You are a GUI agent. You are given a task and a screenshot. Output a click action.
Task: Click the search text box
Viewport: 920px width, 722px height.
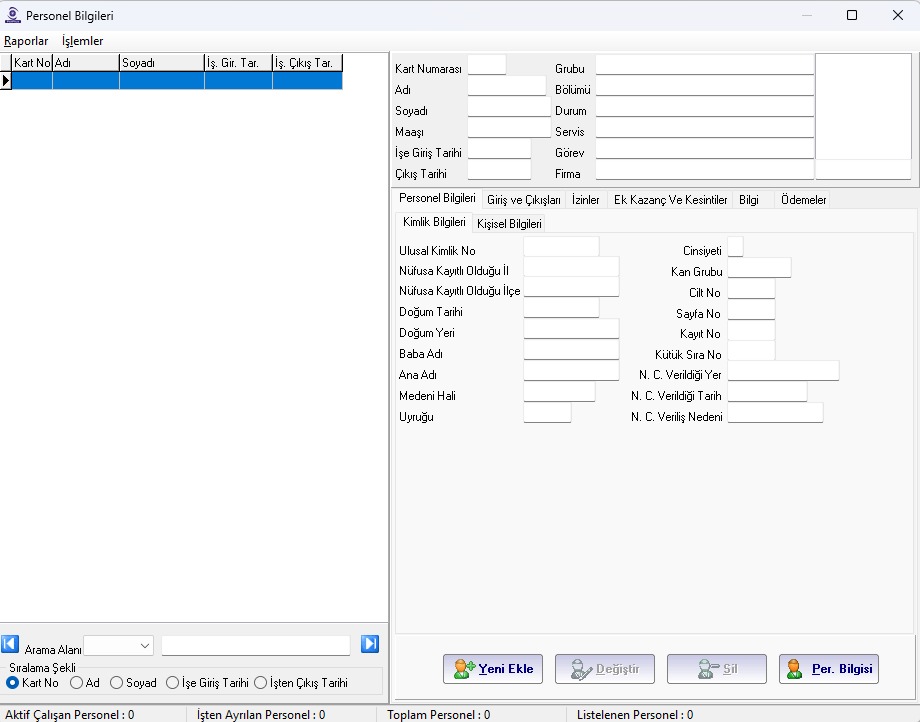pos(256,646)
